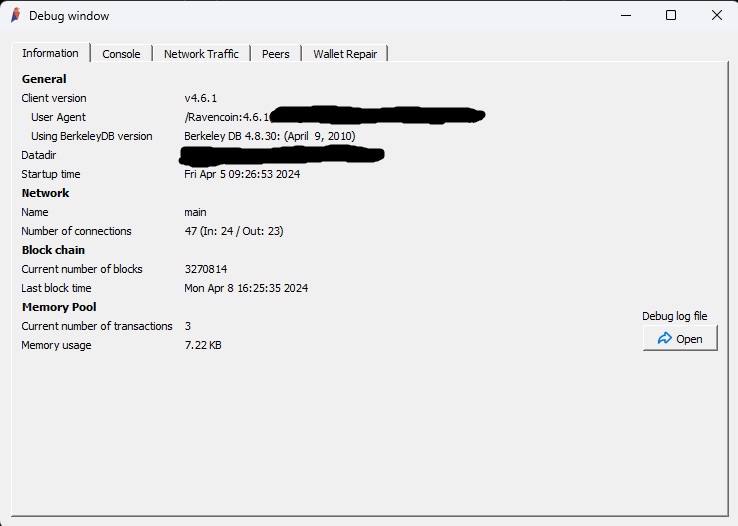The width and height of the screenshot is (738, 526).
Task: Click the memory usage value 7.22 KB
Action: point(203,345)
